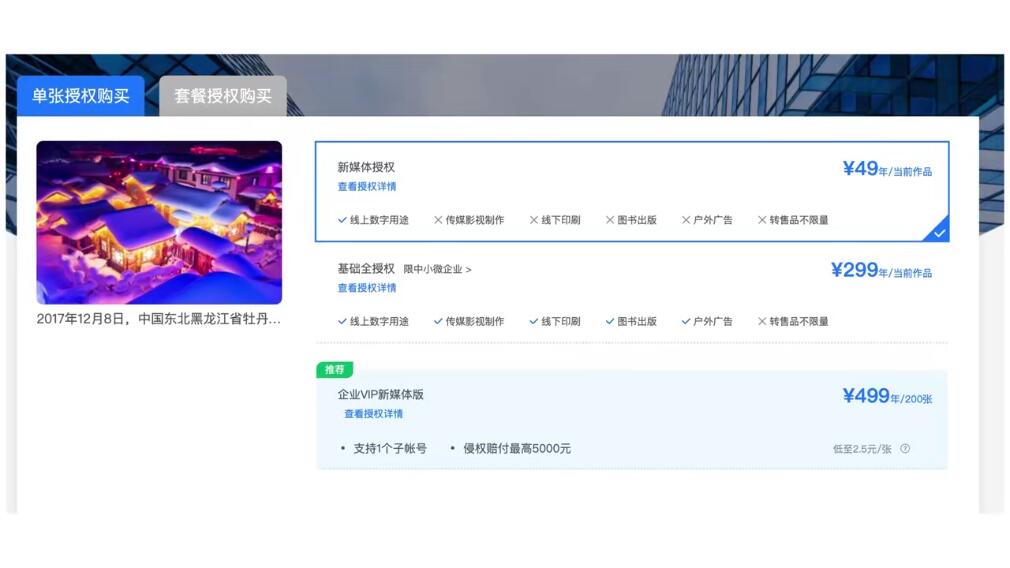The image size is (1010, 568).
Task: Click the X icon beside 户外广告 in 新媒体授权
Action: [686, 220]
